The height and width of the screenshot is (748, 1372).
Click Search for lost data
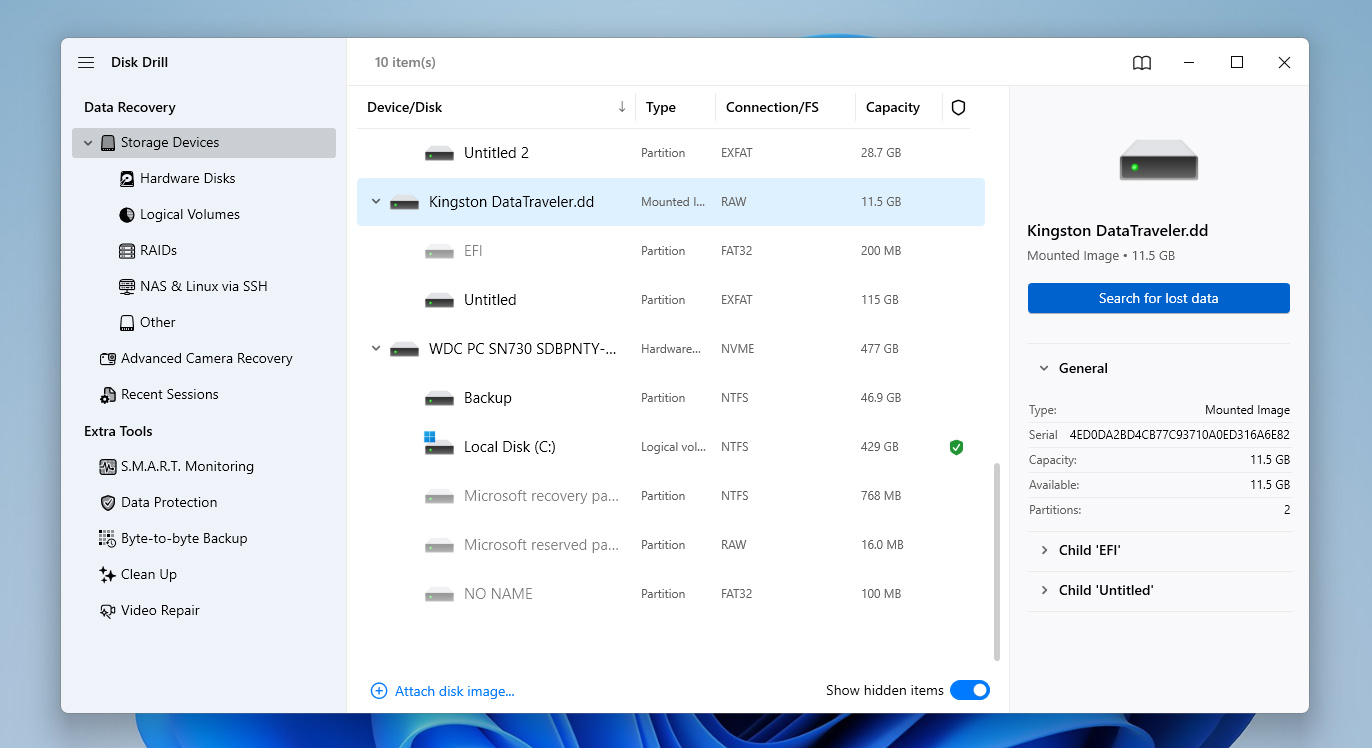click(1158, 298)
